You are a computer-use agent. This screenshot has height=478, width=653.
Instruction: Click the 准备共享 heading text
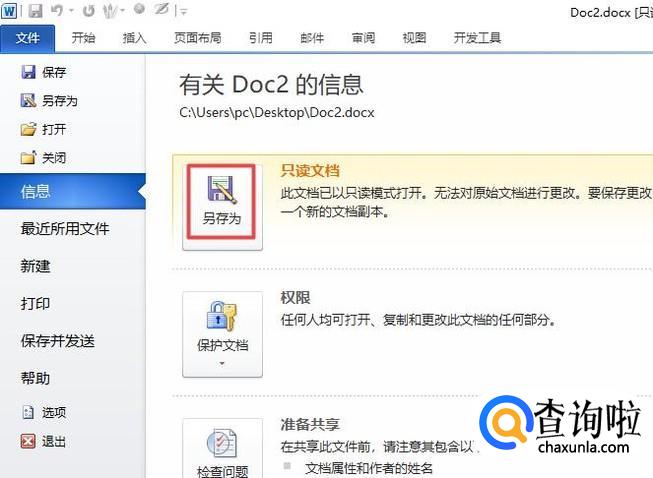pos(310,424)
